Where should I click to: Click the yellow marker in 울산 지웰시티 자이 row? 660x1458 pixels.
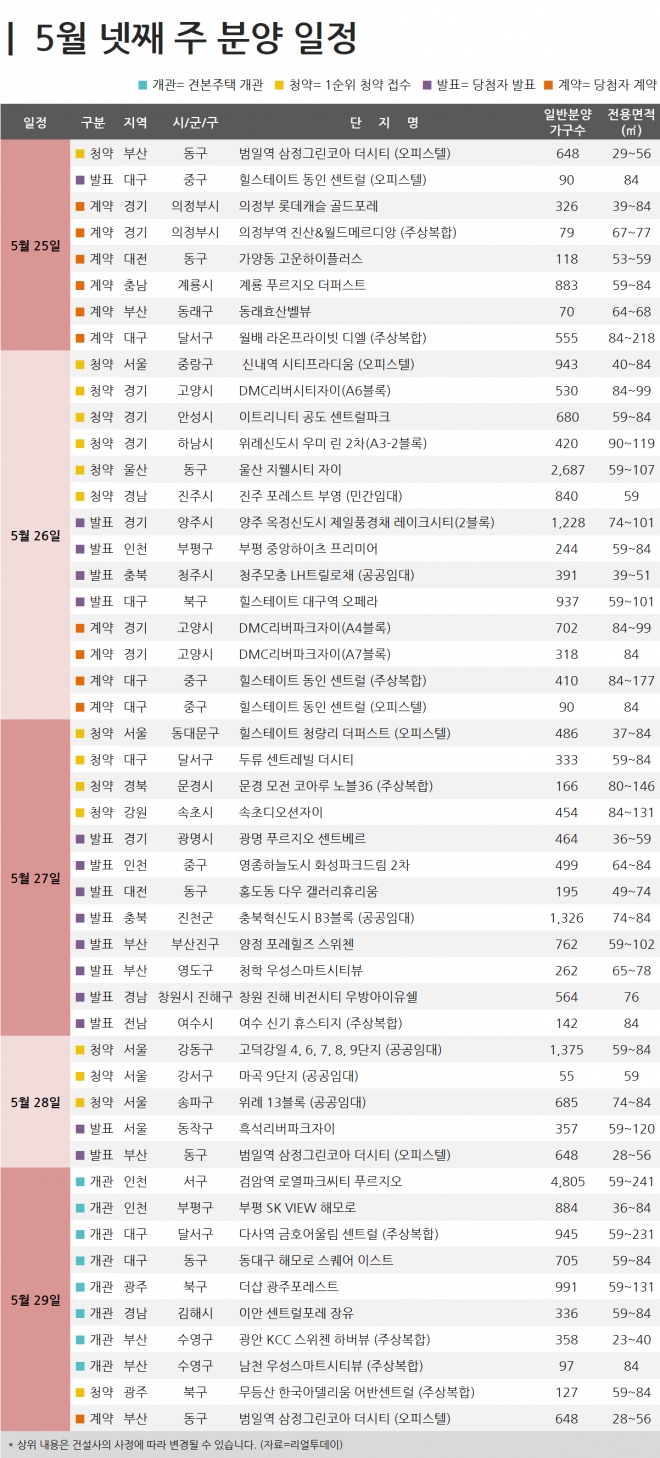point(79,468)
